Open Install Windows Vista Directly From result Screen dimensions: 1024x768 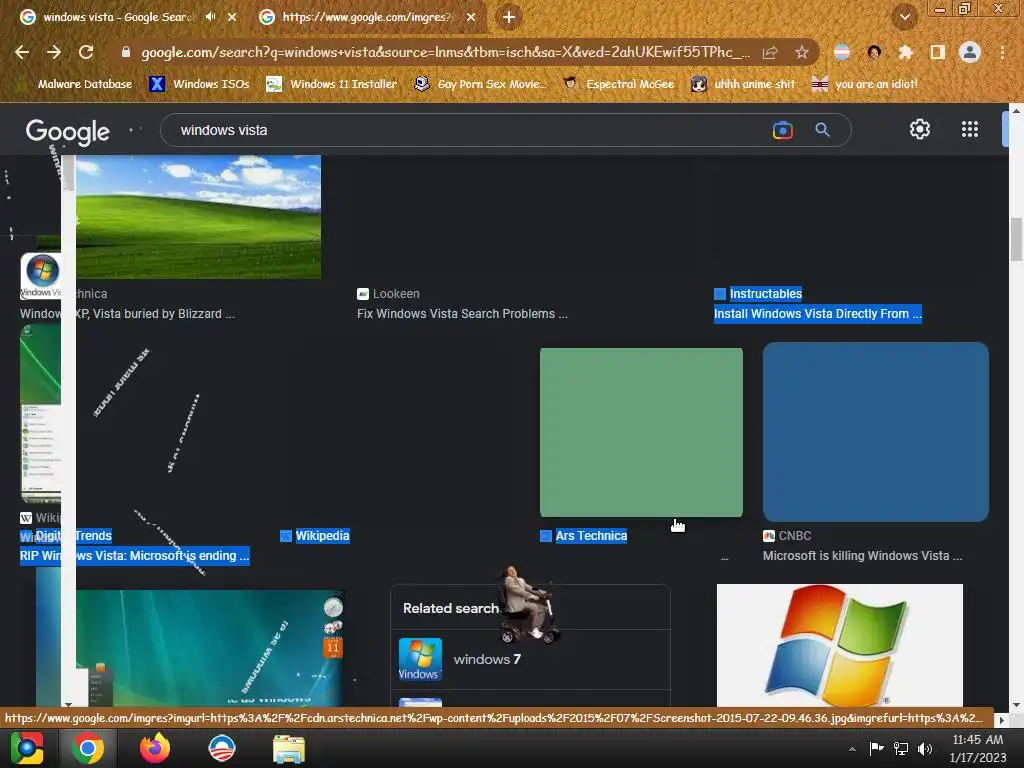click(818, 314)
